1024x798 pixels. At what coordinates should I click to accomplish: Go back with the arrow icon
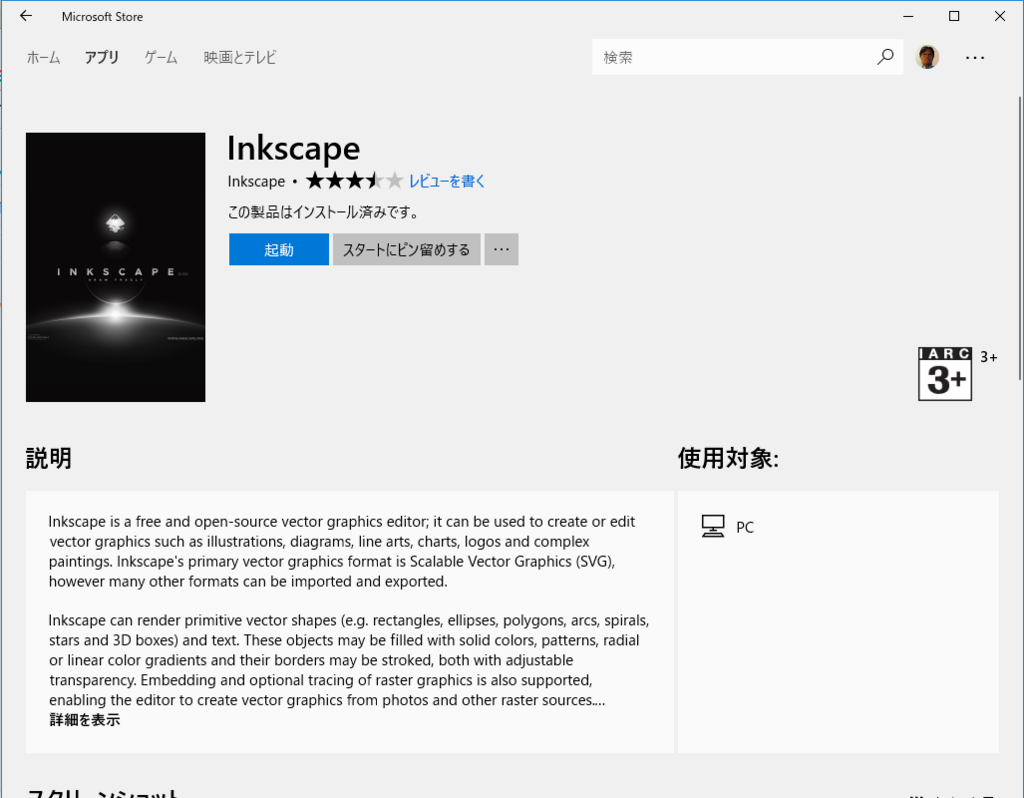(25, 16)
